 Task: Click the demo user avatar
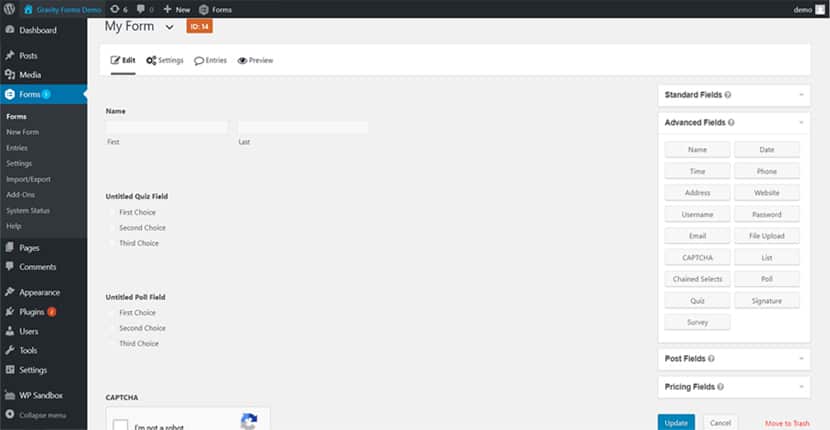[x=819, y=10]
